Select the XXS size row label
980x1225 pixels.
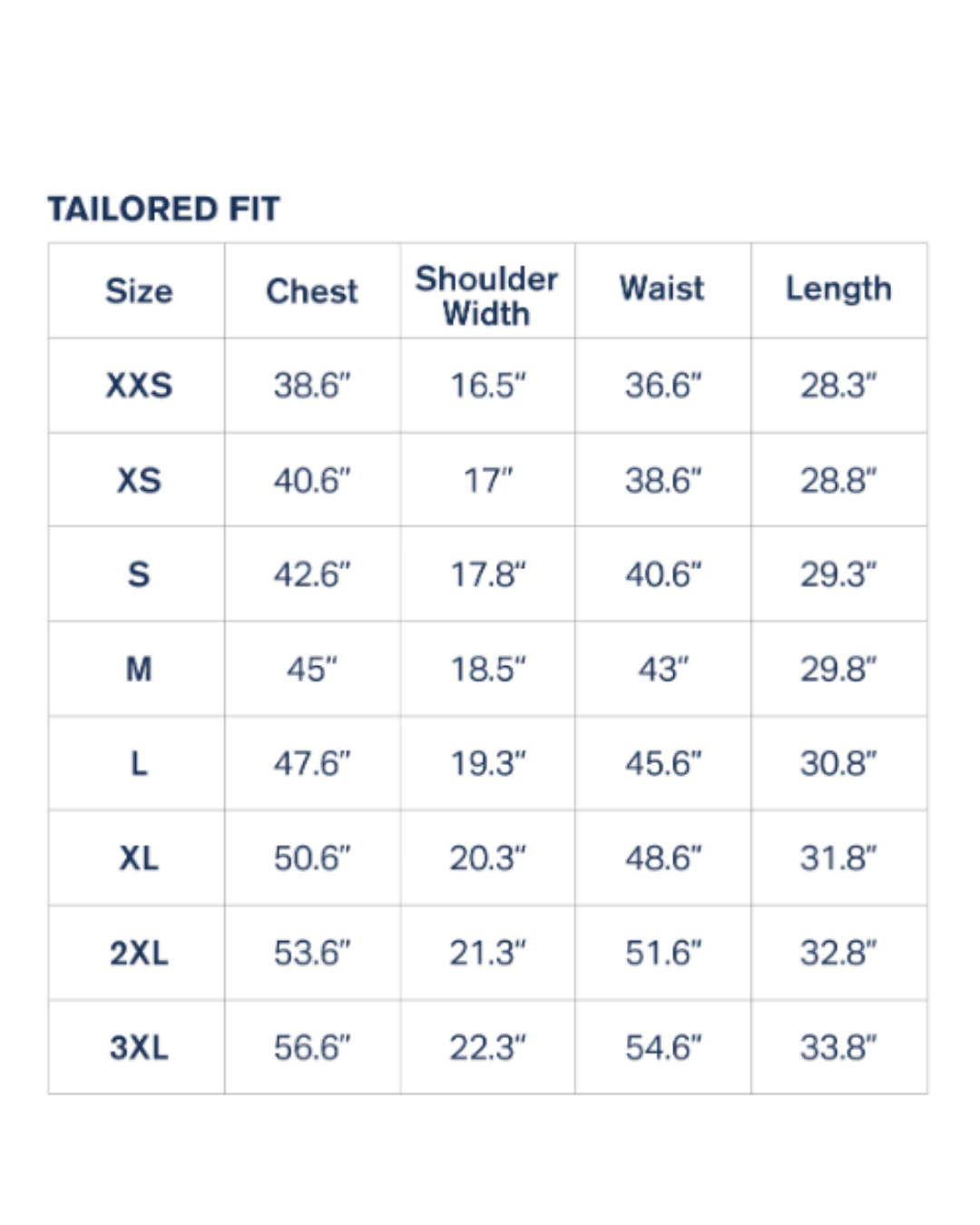coord(139,386)
